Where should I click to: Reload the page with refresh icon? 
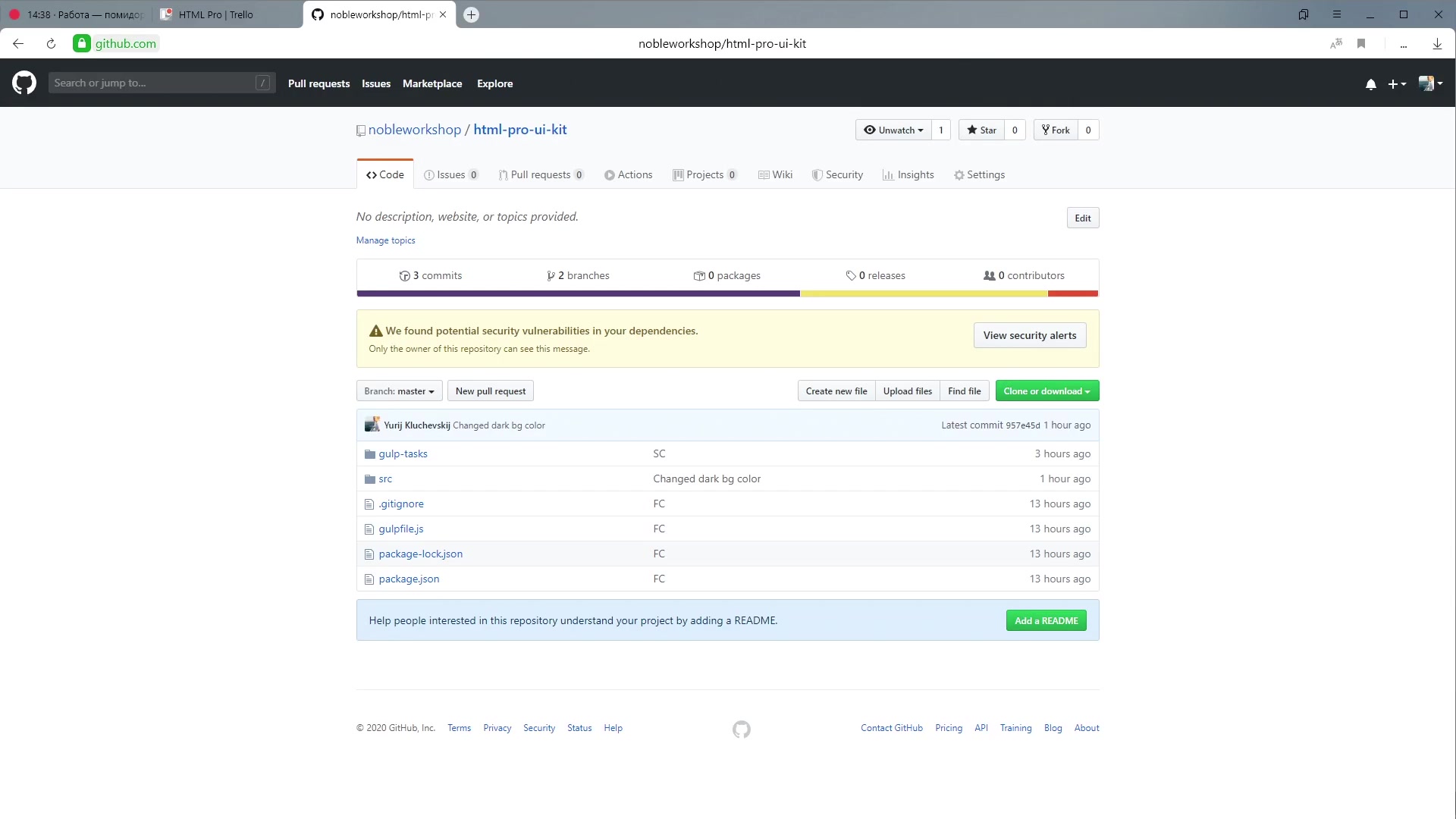click(x=51, y=43)
